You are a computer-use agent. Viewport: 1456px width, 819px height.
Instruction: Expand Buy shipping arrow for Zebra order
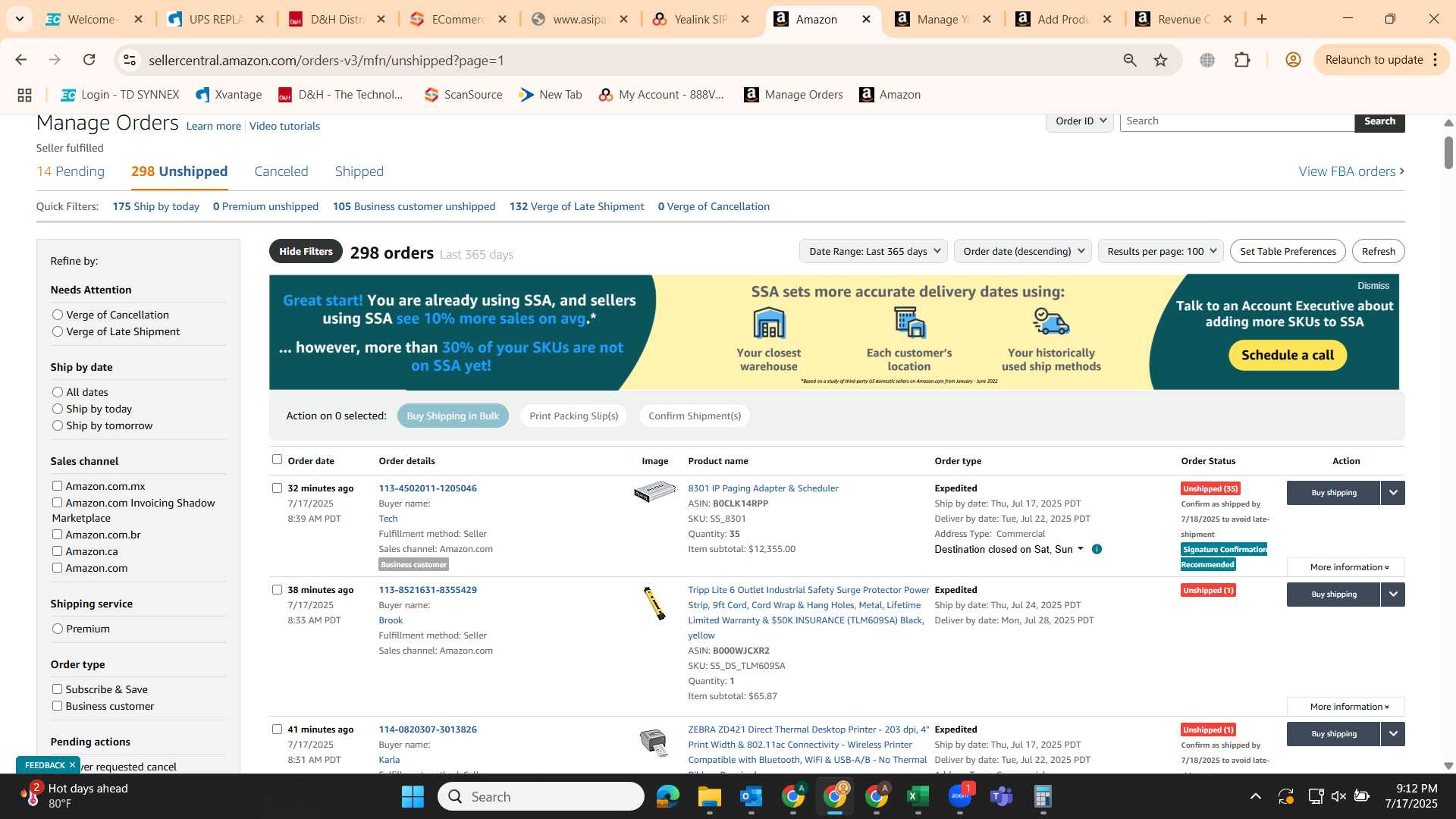coord(1393,734)
